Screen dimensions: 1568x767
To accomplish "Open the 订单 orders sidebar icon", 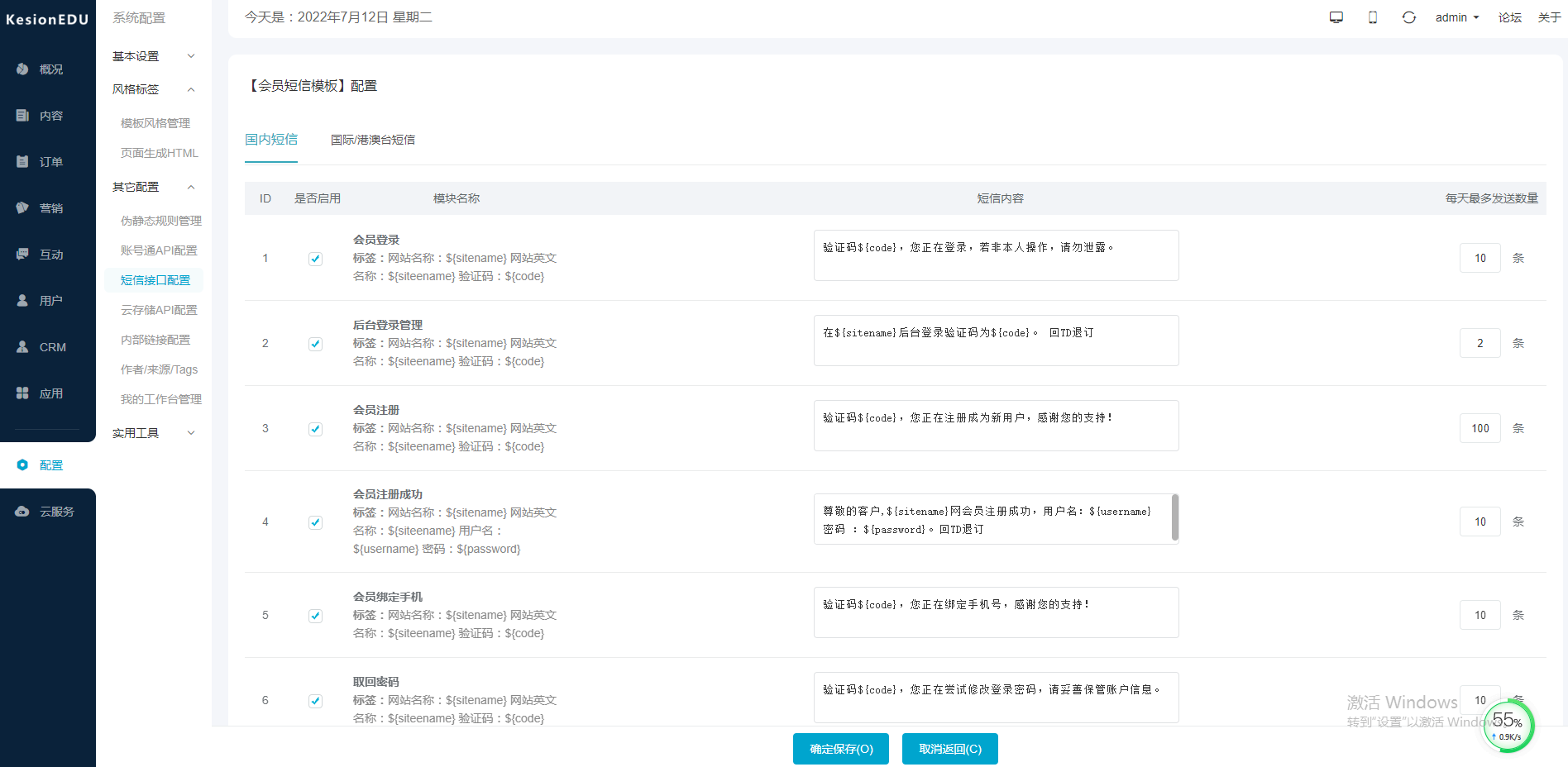I will [23, 162].
